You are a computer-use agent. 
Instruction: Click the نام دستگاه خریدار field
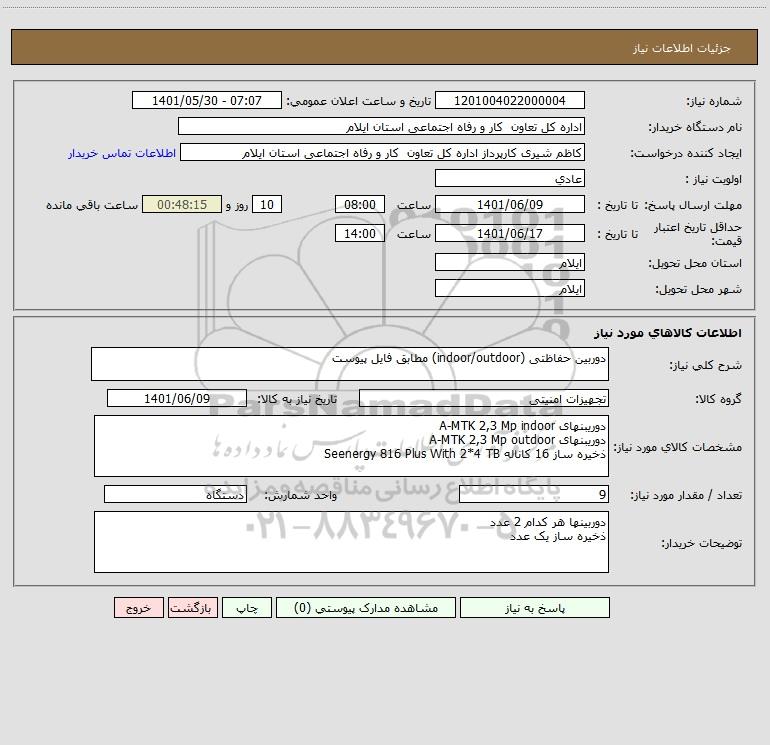pos(381,127)
